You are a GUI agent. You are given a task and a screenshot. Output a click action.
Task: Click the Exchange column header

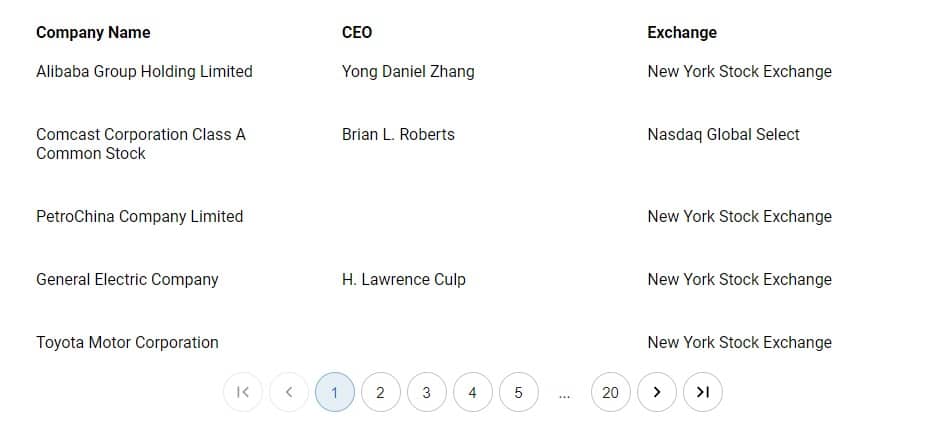coord(682,33)
